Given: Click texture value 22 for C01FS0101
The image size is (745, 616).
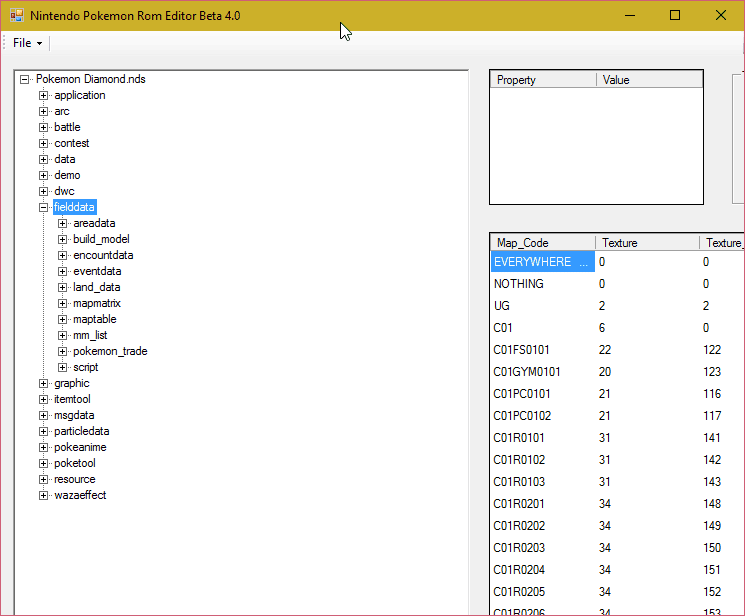Looking at the screenshot, I should point(605,350).
